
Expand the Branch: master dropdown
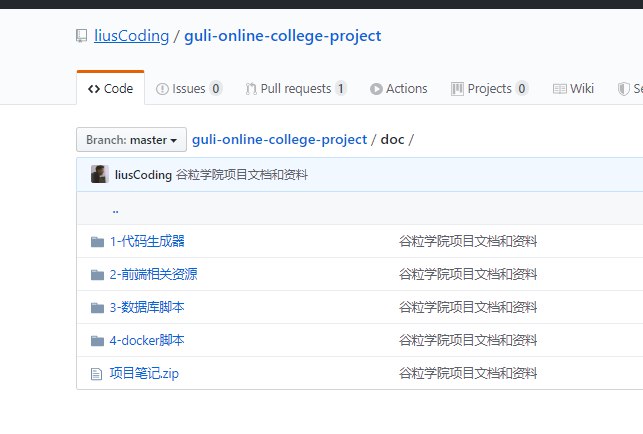point(132,140)
